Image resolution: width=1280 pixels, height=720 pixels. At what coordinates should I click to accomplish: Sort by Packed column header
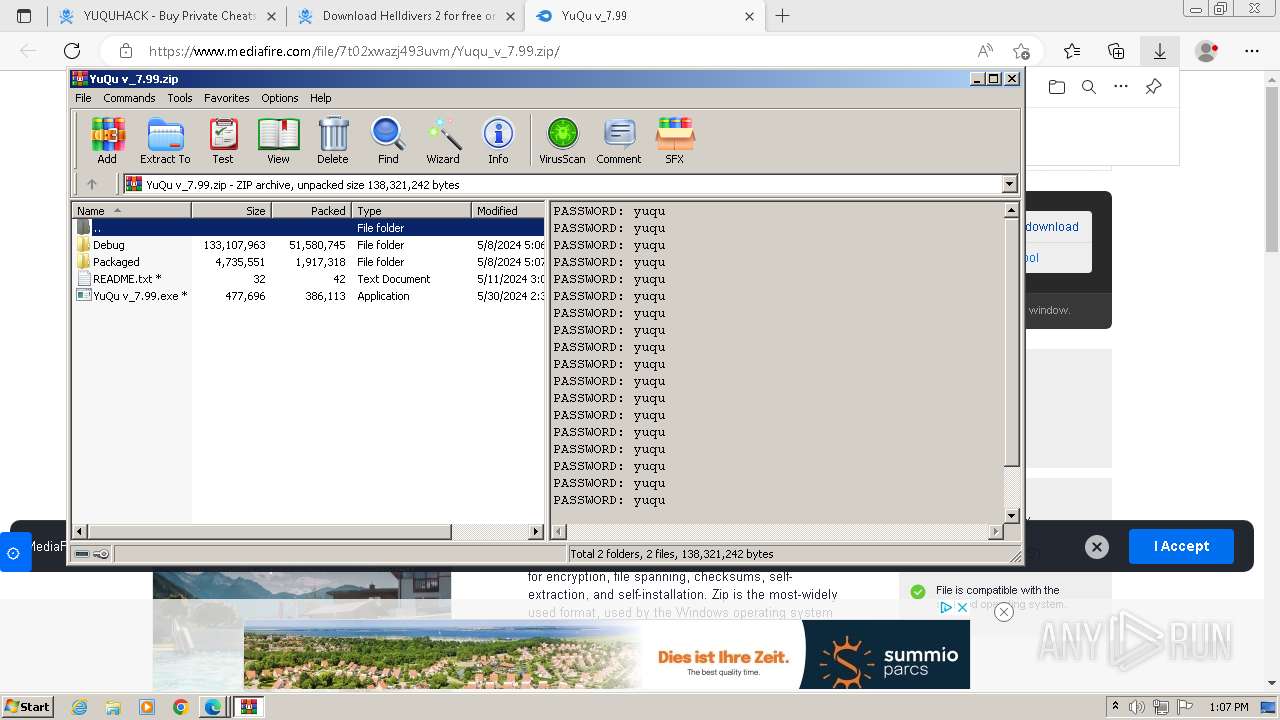(311, 210)
